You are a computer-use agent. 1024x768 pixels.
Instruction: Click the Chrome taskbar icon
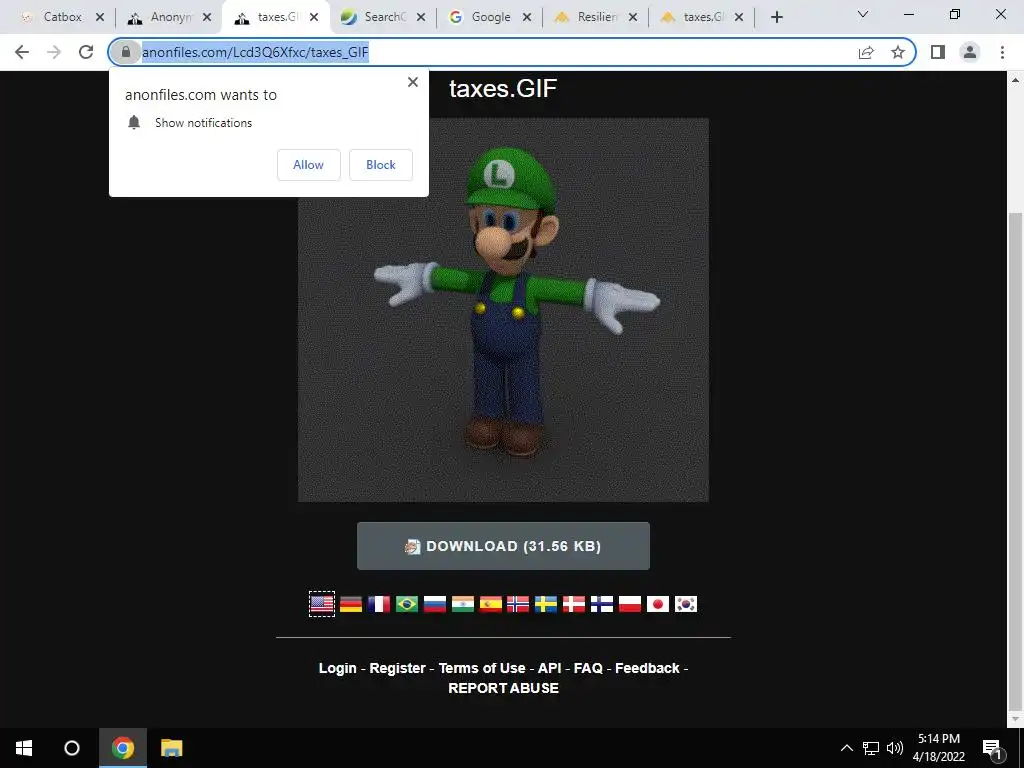[123, 748]
